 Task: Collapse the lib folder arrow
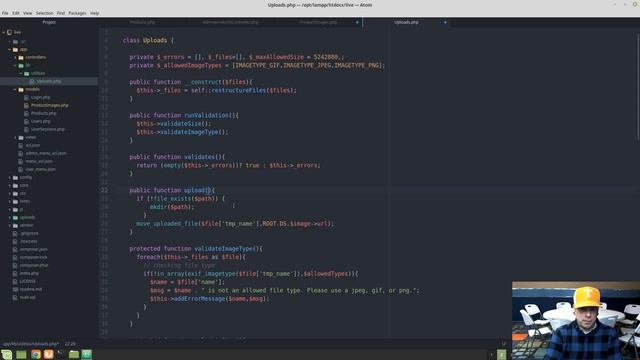pos(15,65)
